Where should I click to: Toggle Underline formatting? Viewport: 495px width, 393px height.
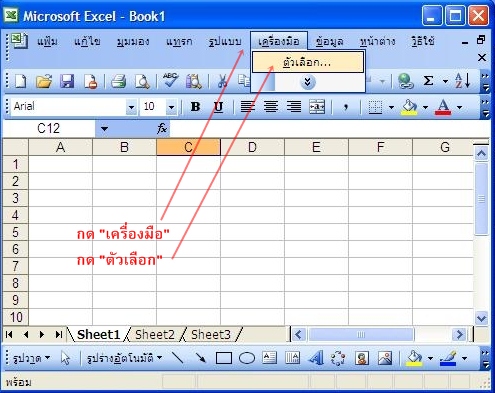click(218, 107)
